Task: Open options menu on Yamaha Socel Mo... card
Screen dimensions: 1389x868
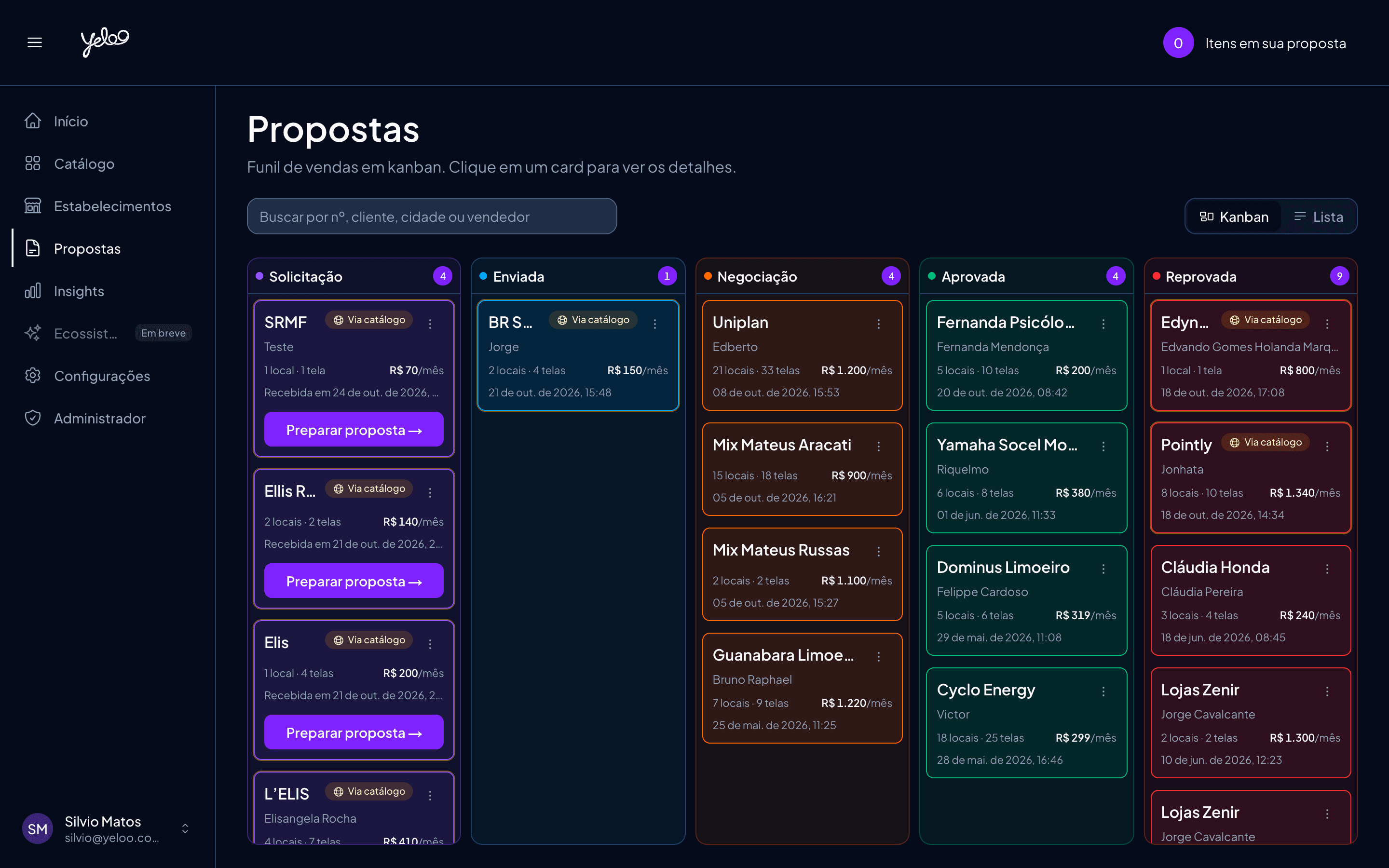Action: click(1103, 446)
